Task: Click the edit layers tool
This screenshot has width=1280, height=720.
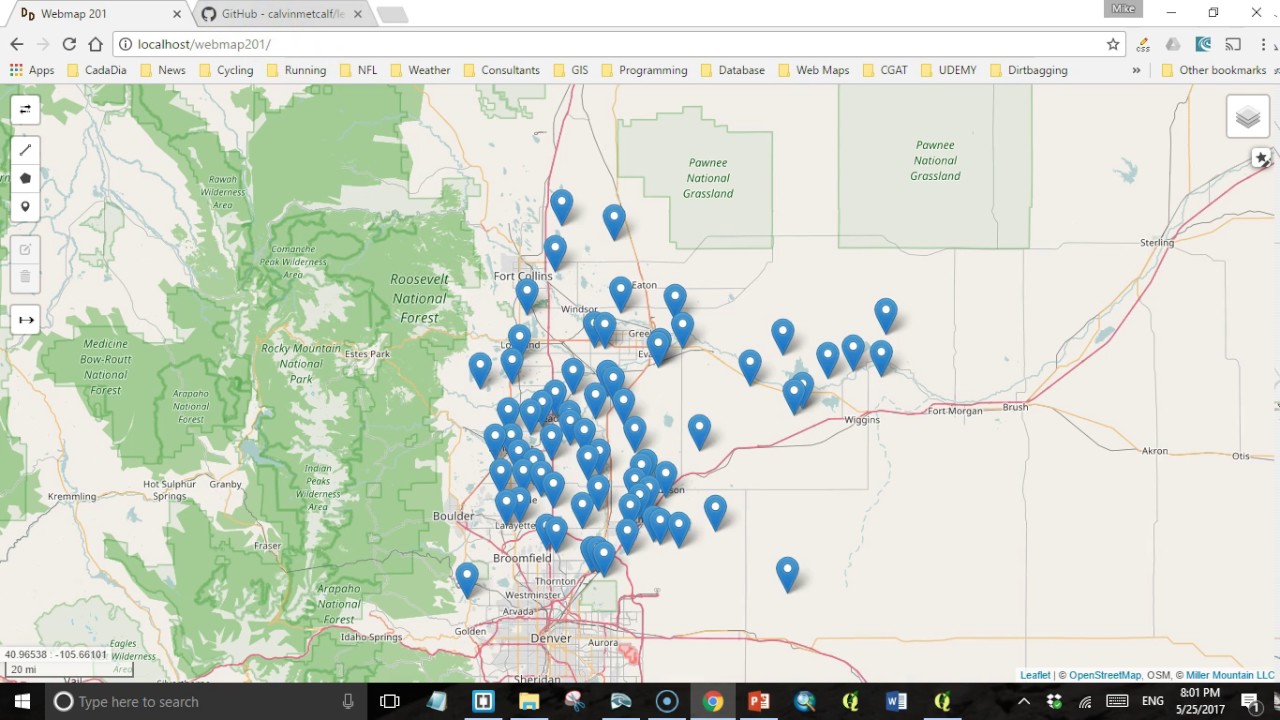Action: [x=25, y=249]
